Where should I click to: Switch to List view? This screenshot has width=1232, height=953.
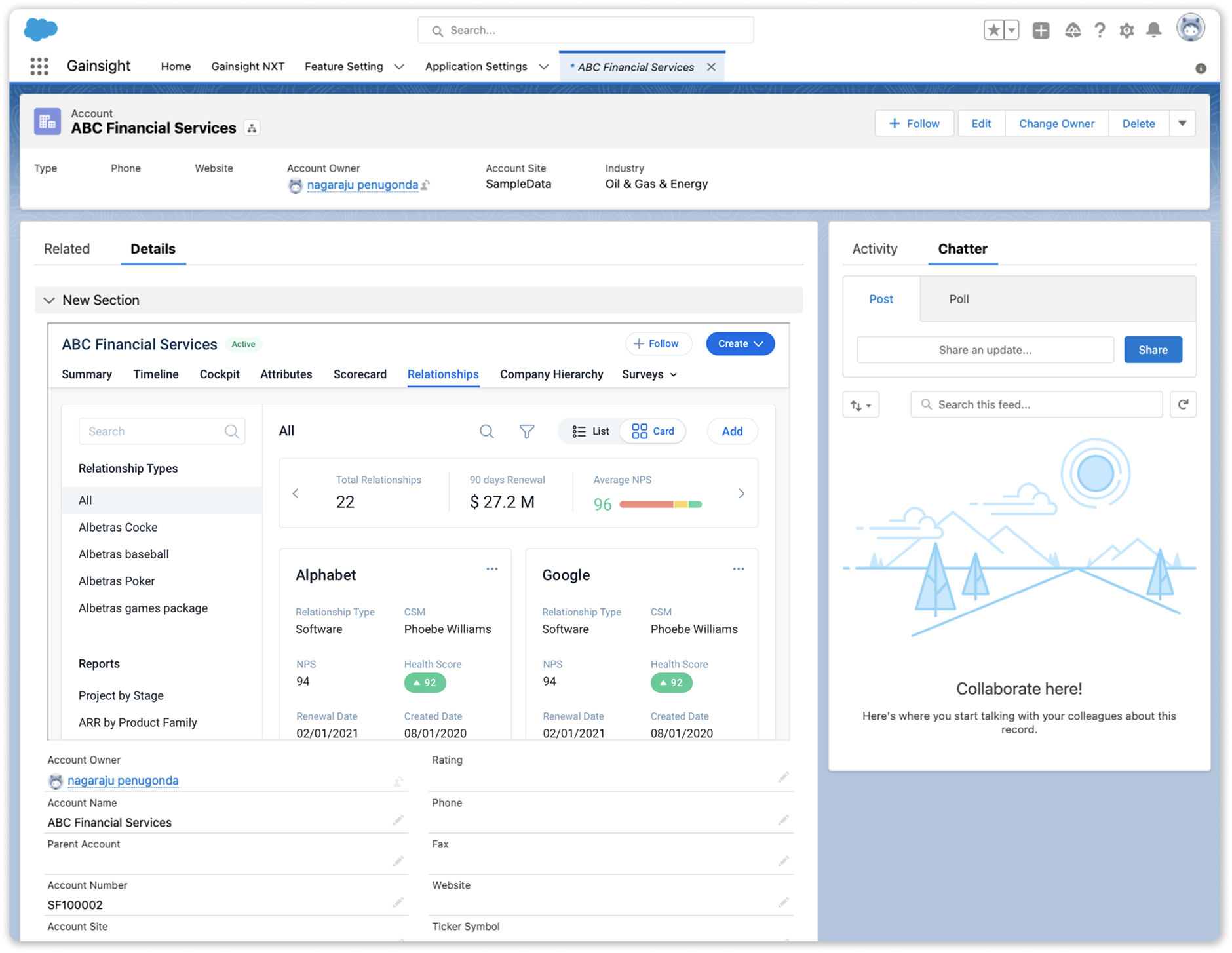(x=590, y=431)
